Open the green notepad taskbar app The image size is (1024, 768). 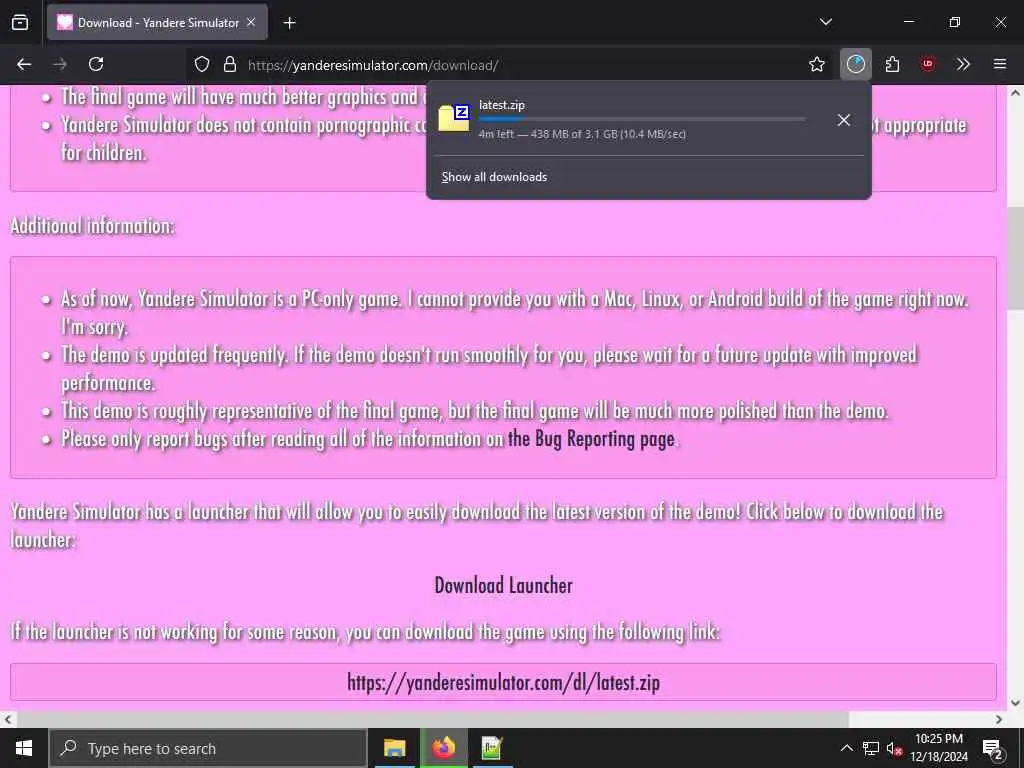[492, 748]
